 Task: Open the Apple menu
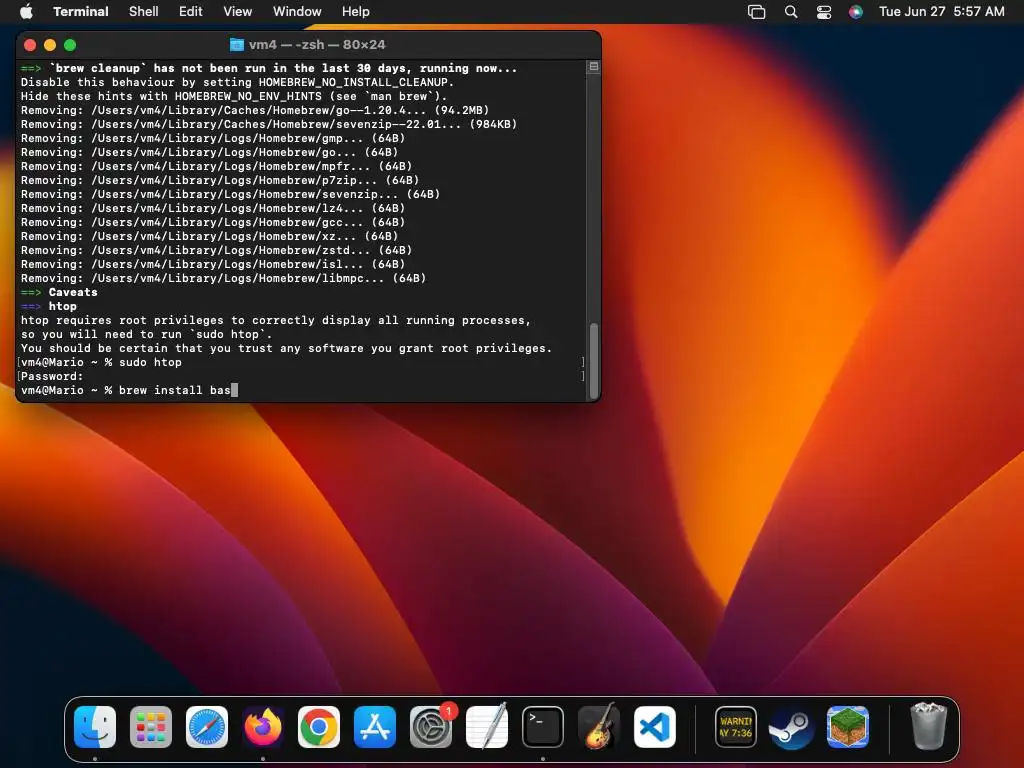(x=26, y=12)
